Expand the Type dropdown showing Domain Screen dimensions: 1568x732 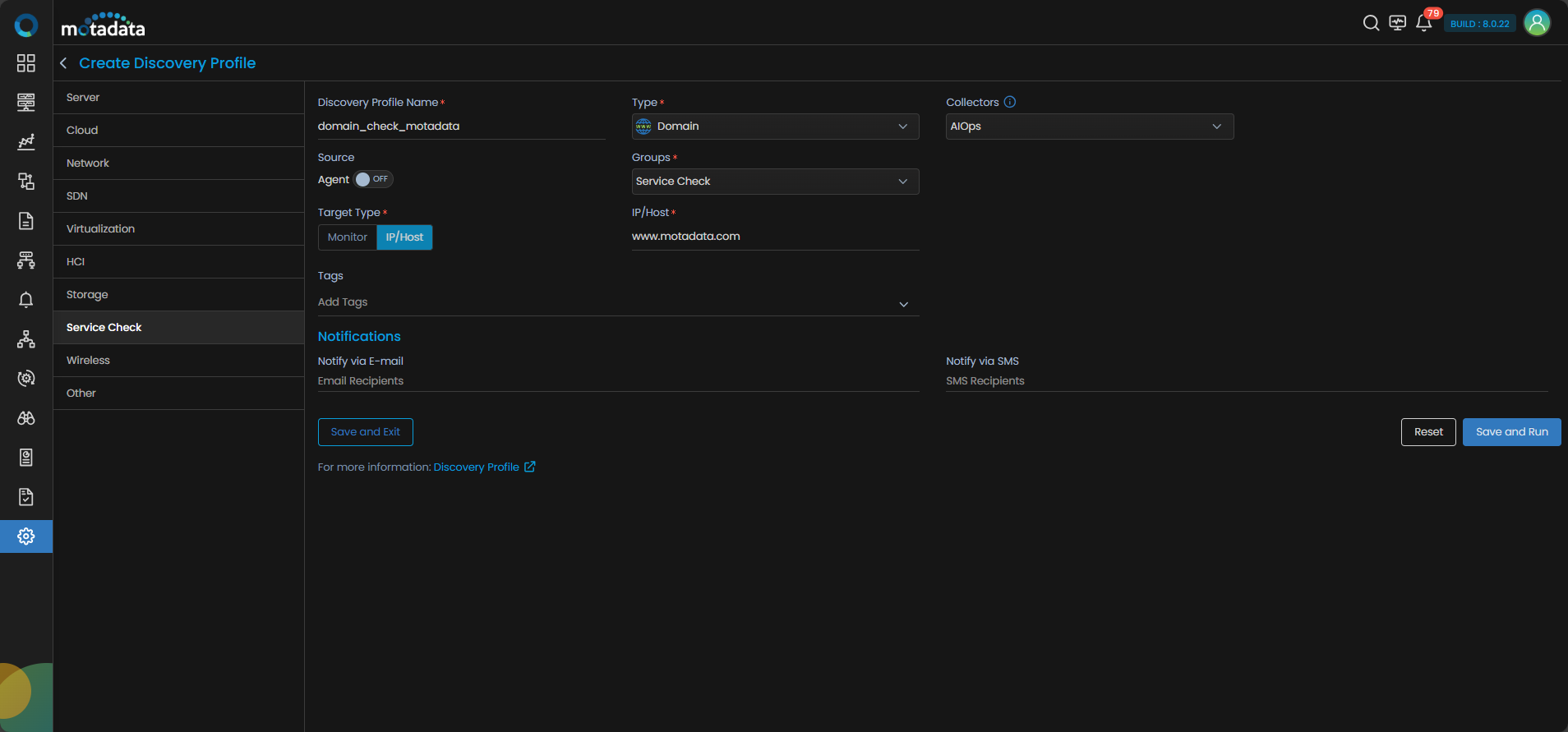pyautogui.click(x=775, y=127)
